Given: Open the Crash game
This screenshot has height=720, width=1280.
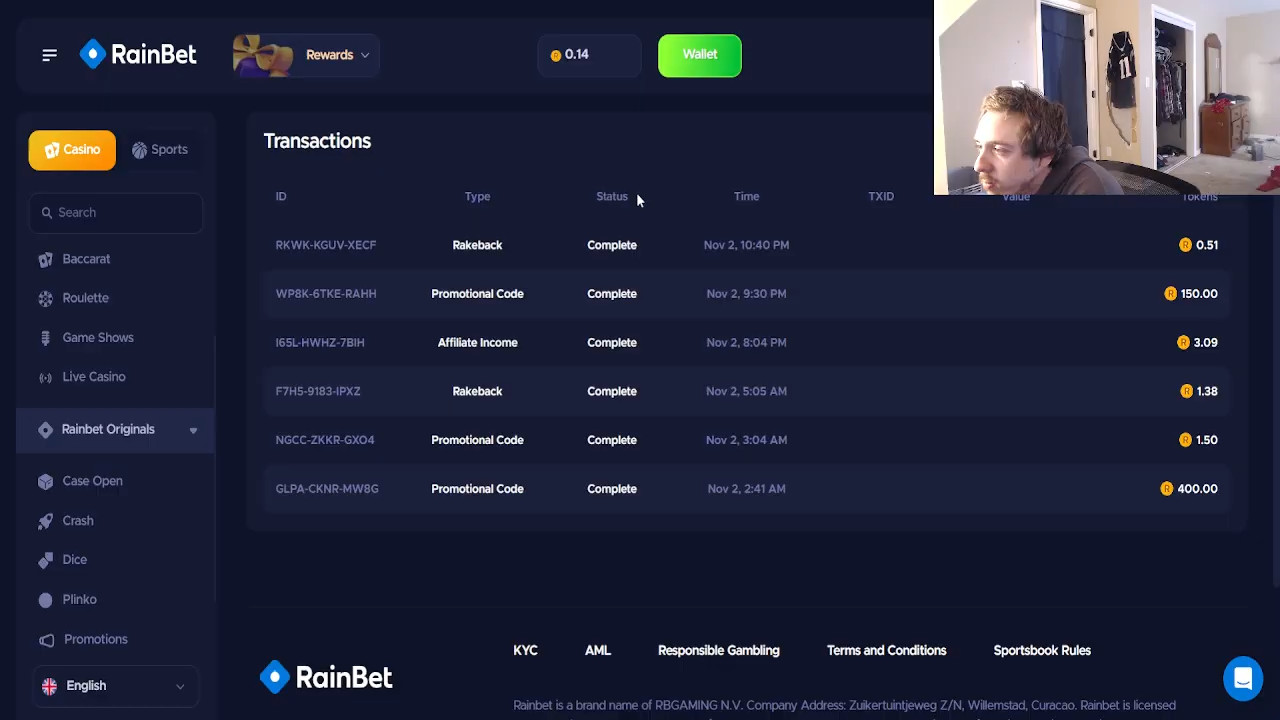Looking at the screenshot, I should coord(78,521).
